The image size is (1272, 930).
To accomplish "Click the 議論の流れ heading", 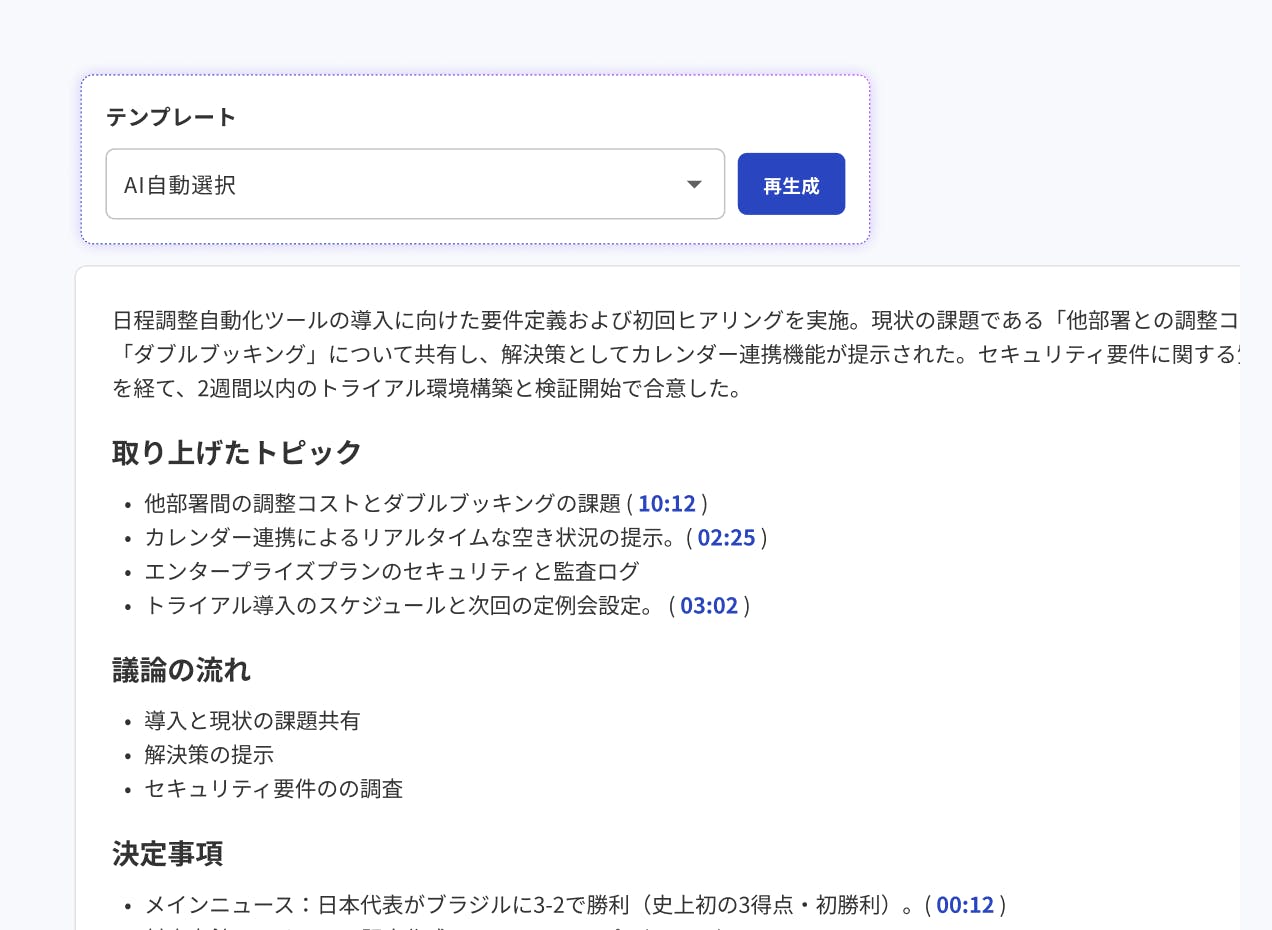I will click(x=181, y=670).
